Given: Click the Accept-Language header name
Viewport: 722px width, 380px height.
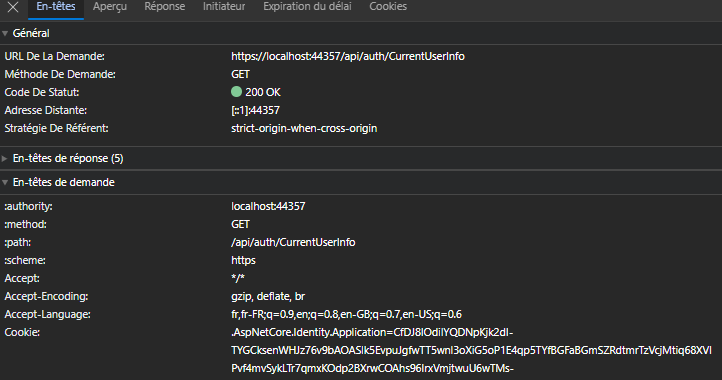Looking at the screenshot, I should point(47,314).
